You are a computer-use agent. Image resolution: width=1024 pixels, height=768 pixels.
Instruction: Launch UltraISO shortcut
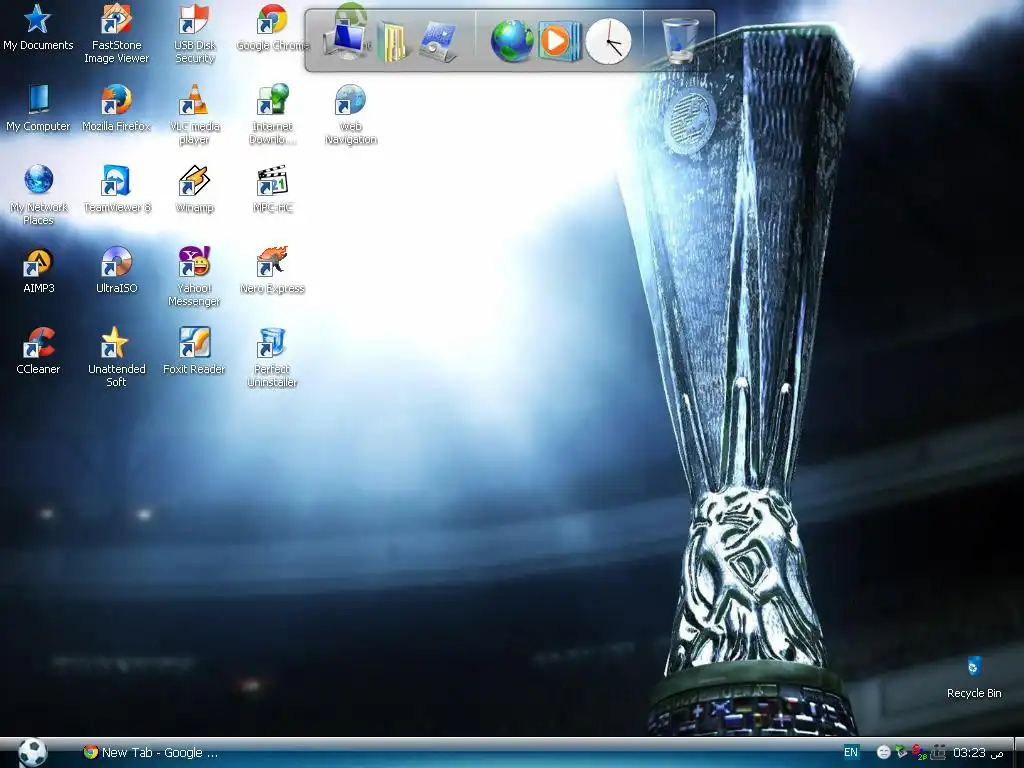(x=116, y=270)
